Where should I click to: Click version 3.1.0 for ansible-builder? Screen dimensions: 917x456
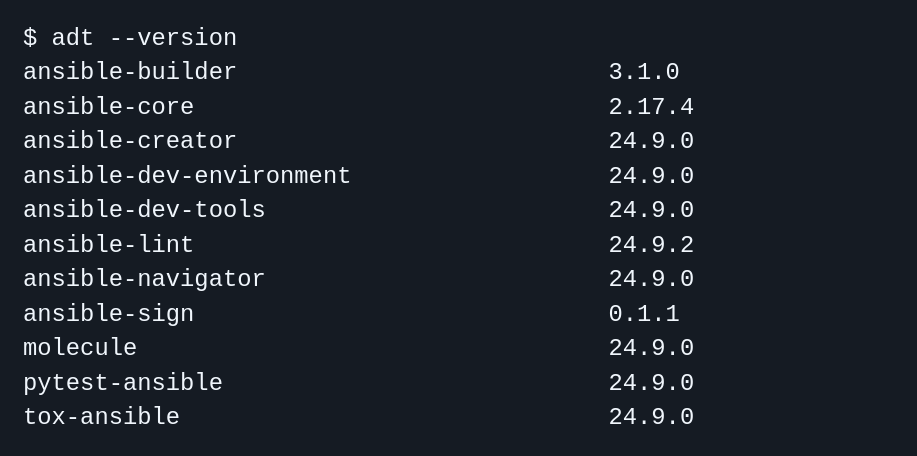[x=644, y=72]
